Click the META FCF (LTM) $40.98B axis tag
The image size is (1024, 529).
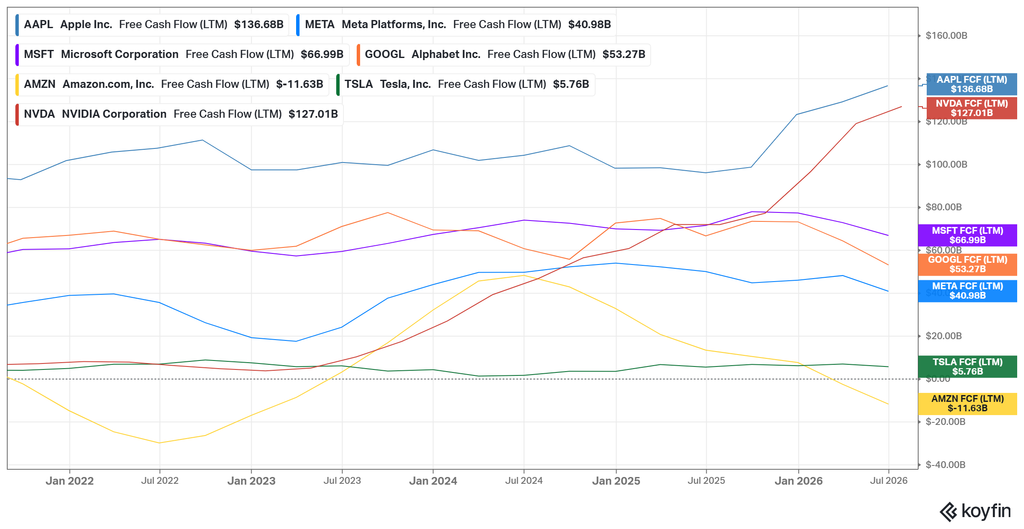pyautogui.click(x=967, y=291)
